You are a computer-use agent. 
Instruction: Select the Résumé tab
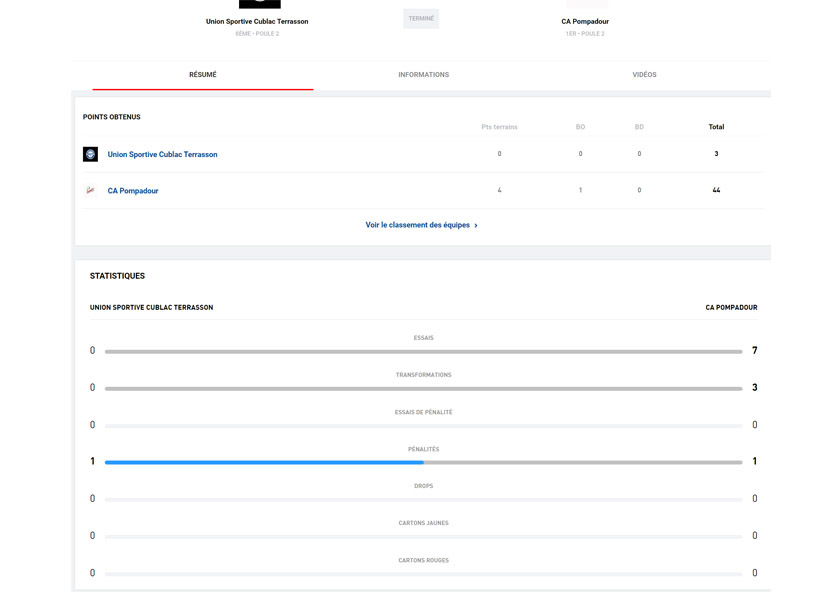[203, 75]
